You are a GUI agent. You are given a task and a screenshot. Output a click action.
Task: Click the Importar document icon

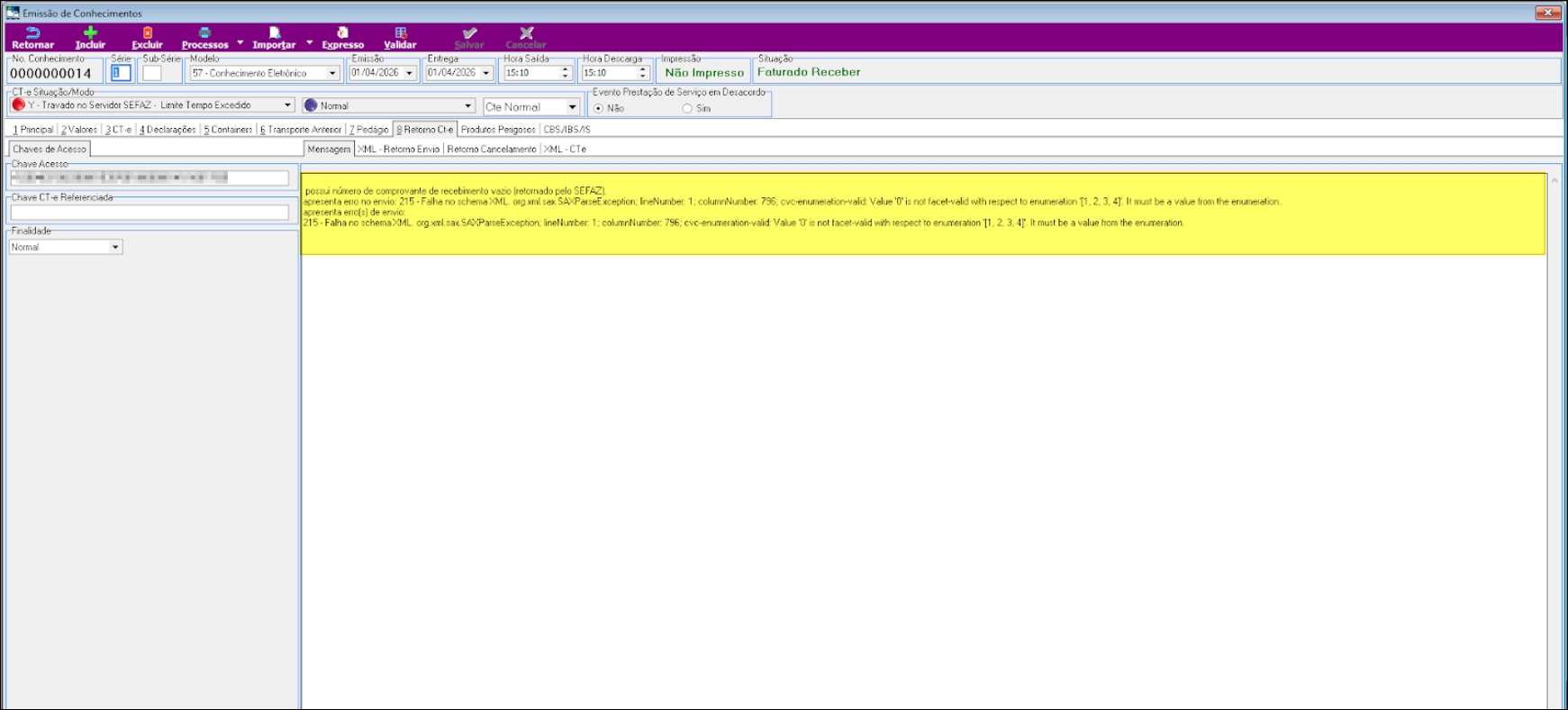point(275,33)
